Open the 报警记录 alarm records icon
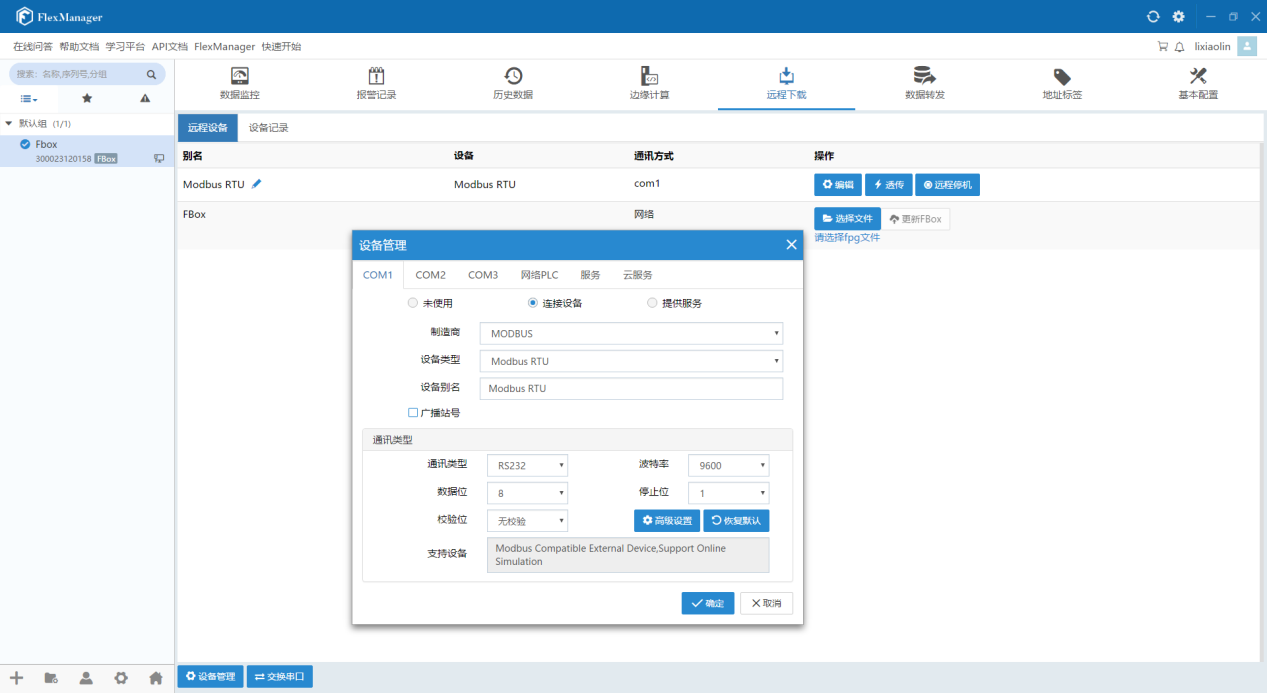Image resolution: width=1267 pixels, height=693 pixels. (376, 77)
